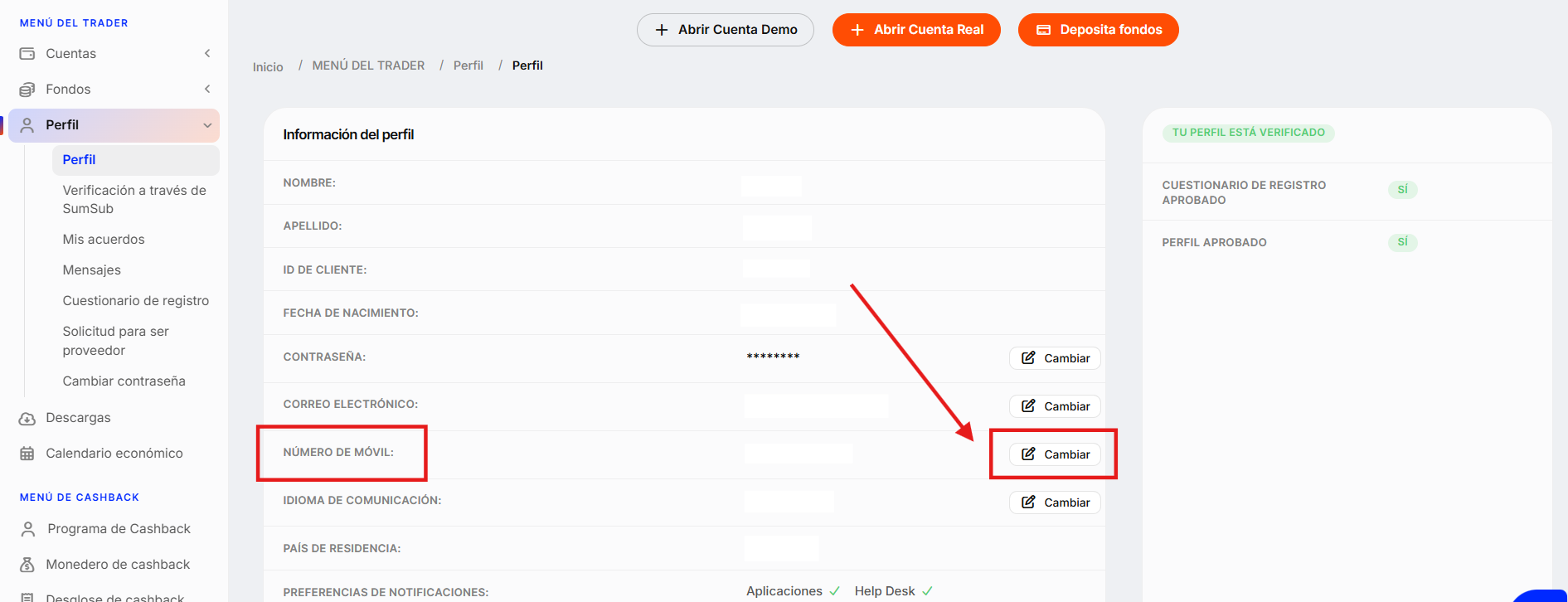The image size is (1568, 602).
Task: Click the Perfil user icon in sidebar
Action: (27, 125)
